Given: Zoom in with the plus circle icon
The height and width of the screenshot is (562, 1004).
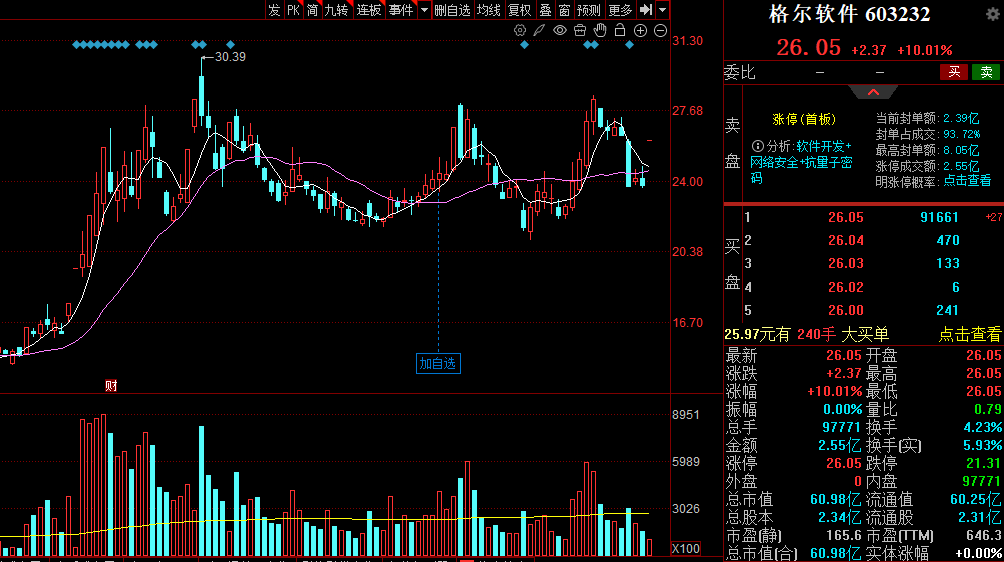Looking at the screenshot, I should [x=641, y=31].
